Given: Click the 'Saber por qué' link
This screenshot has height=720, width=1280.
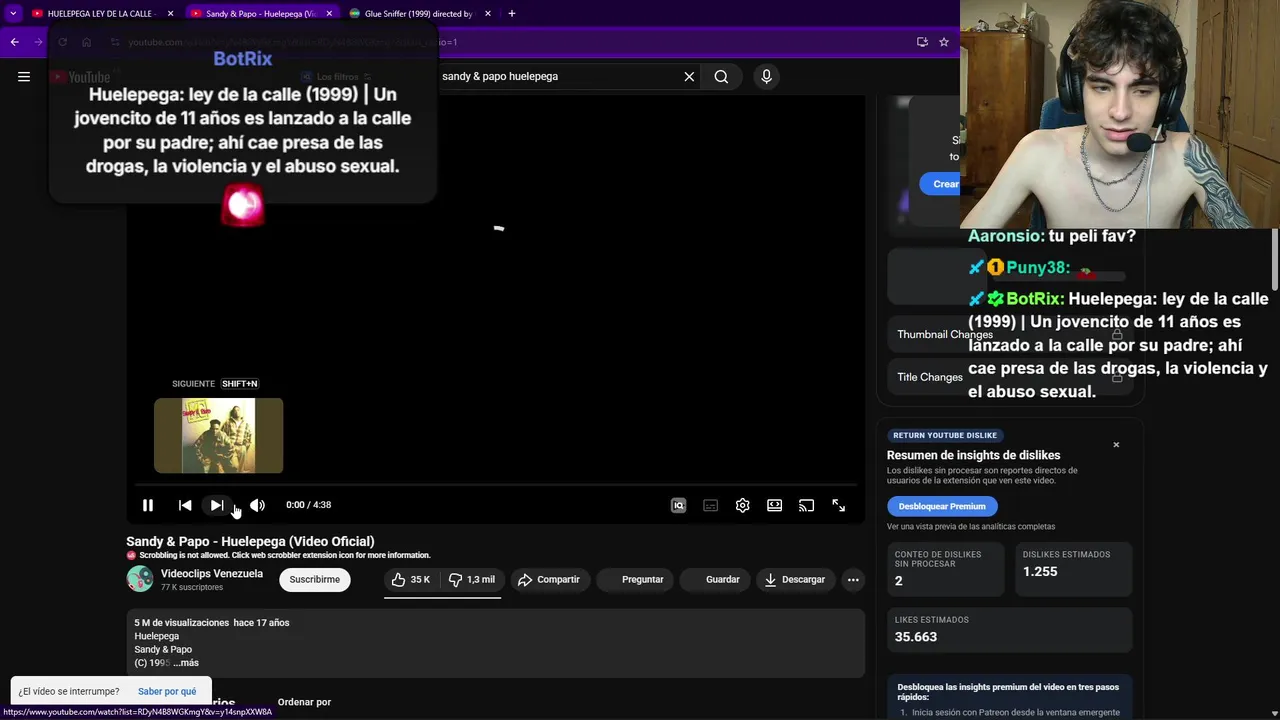Looking at the screenshot, I should point(167,691).
